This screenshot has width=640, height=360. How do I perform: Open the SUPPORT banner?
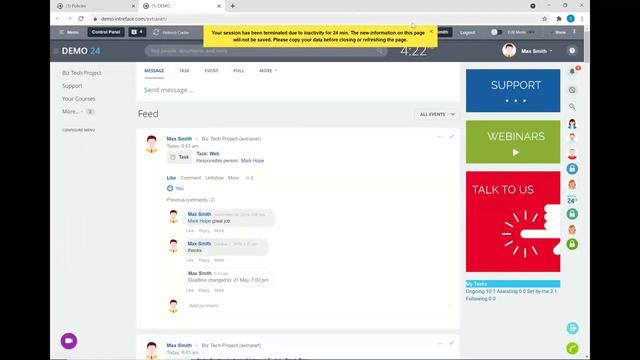[x=513, y=91]
